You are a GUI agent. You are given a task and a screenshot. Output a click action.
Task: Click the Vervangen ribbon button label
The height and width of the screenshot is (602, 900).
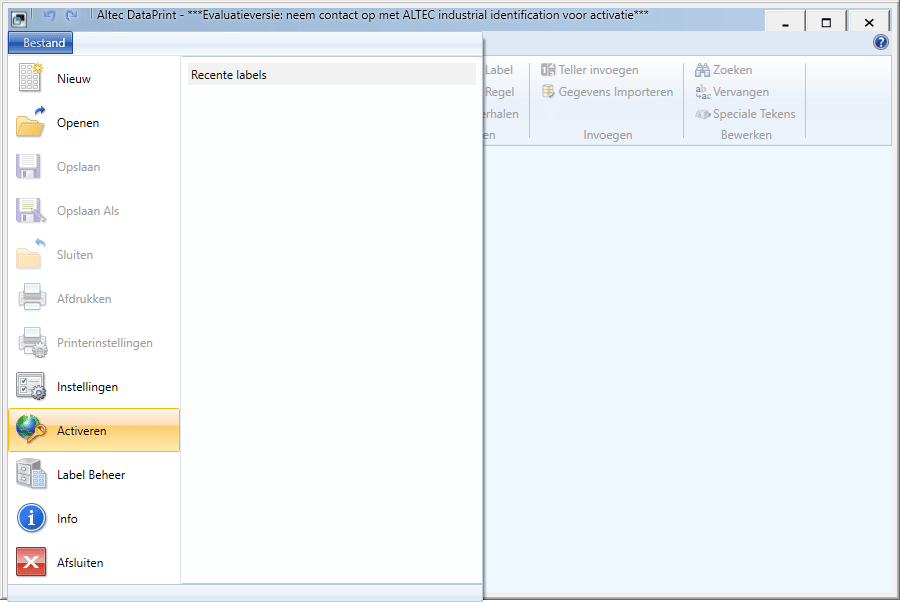pyautogui.click(x=740, y=92)
